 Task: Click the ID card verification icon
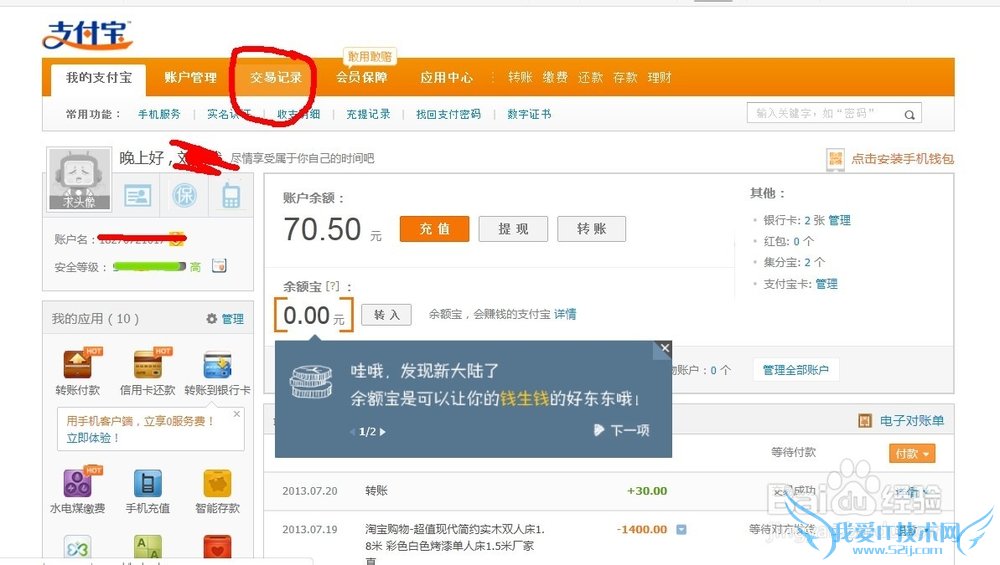pyautogui.click(x=138, y=196)
